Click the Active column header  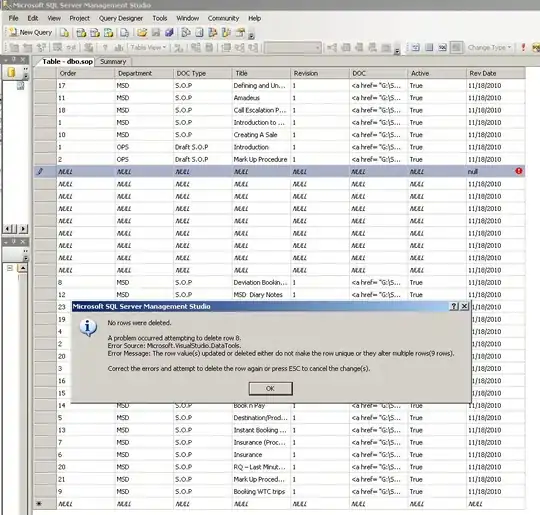click(x=437, y=73)
